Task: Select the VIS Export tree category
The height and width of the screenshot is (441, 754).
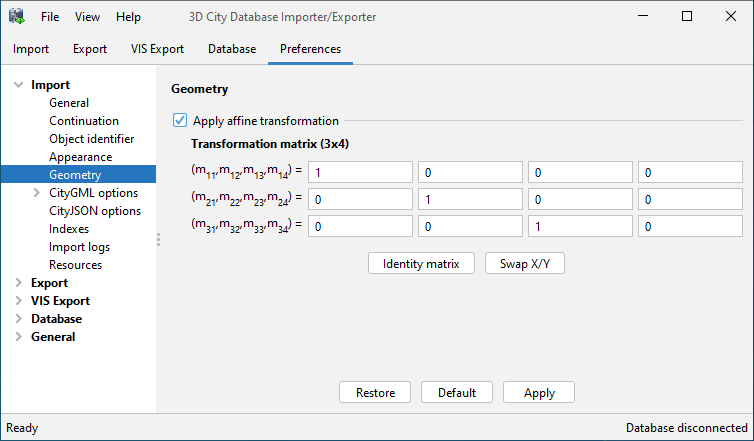Action: coord(60,301)
